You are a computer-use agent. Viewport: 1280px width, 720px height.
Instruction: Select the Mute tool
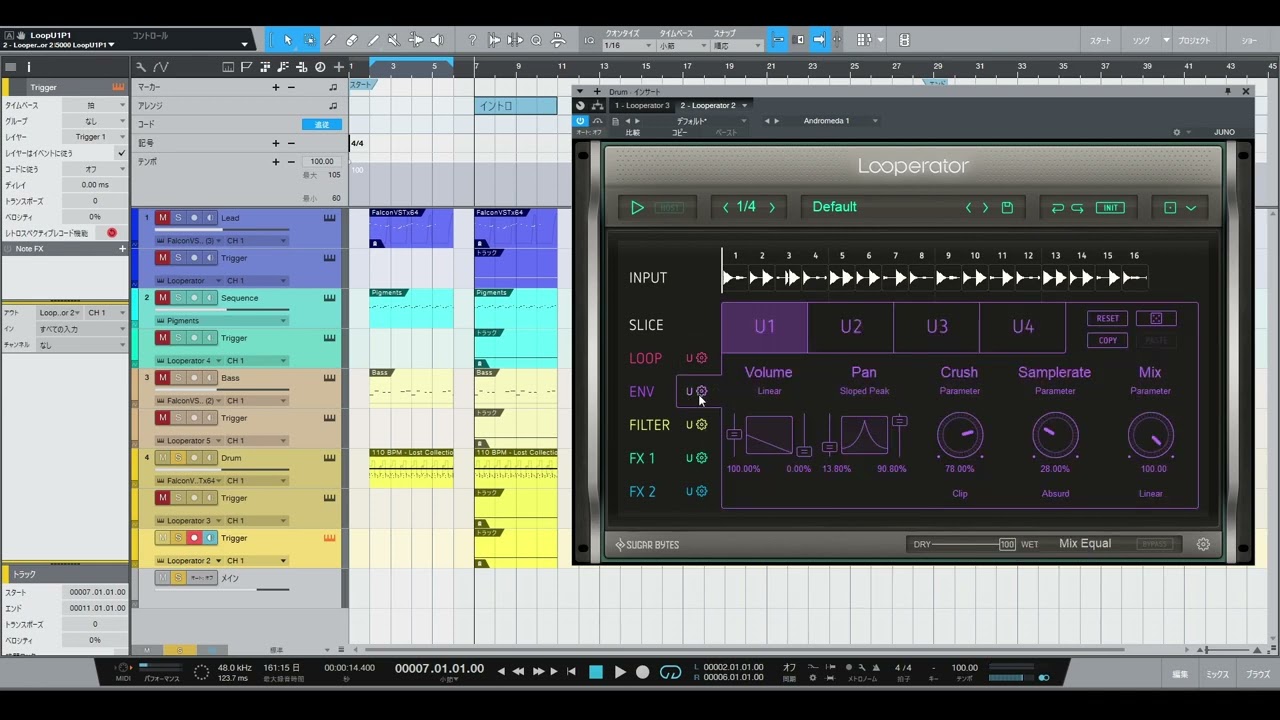tap(394, 40)
